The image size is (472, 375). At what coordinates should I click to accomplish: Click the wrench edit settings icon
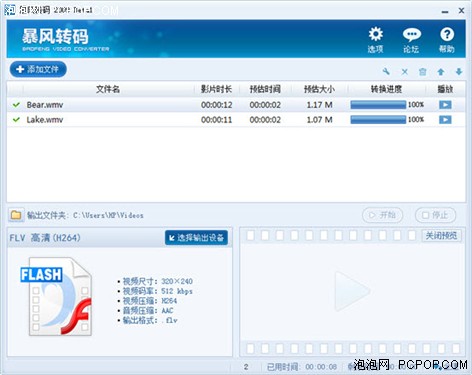tap(386, 71)
